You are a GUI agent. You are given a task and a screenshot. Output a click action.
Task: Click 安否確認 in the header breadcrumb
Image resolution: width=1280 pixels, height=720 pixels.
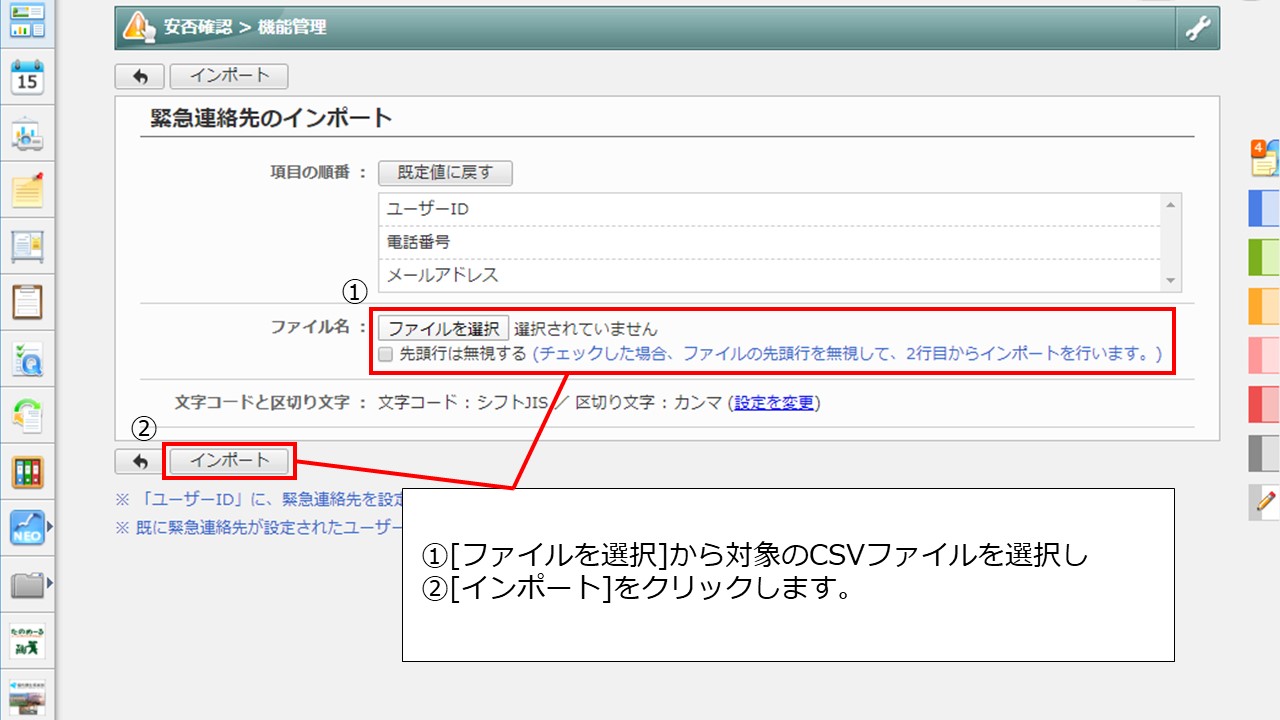(197, 28)
